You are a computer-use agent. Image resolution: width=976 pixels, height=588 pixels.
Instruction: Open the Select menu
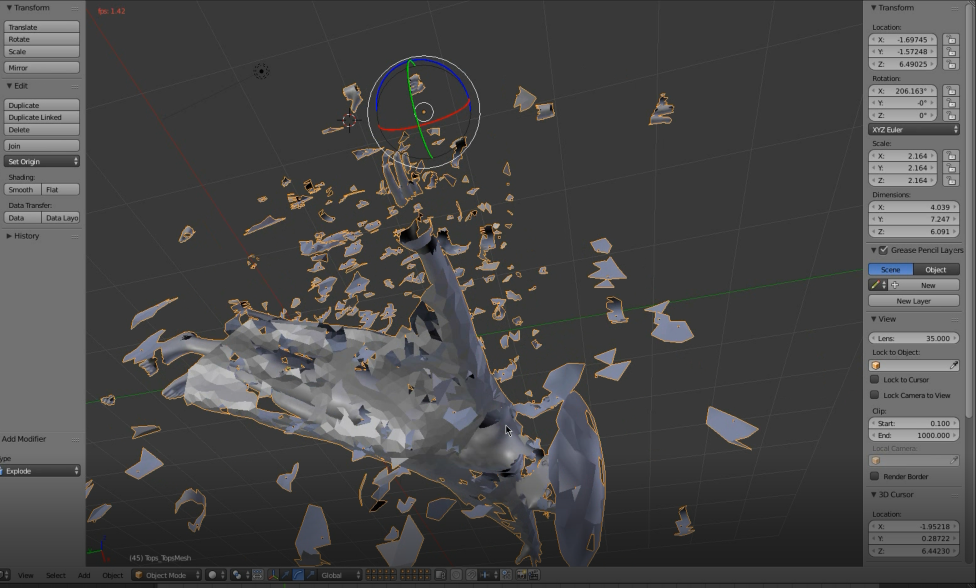click(x=55, y=575)
